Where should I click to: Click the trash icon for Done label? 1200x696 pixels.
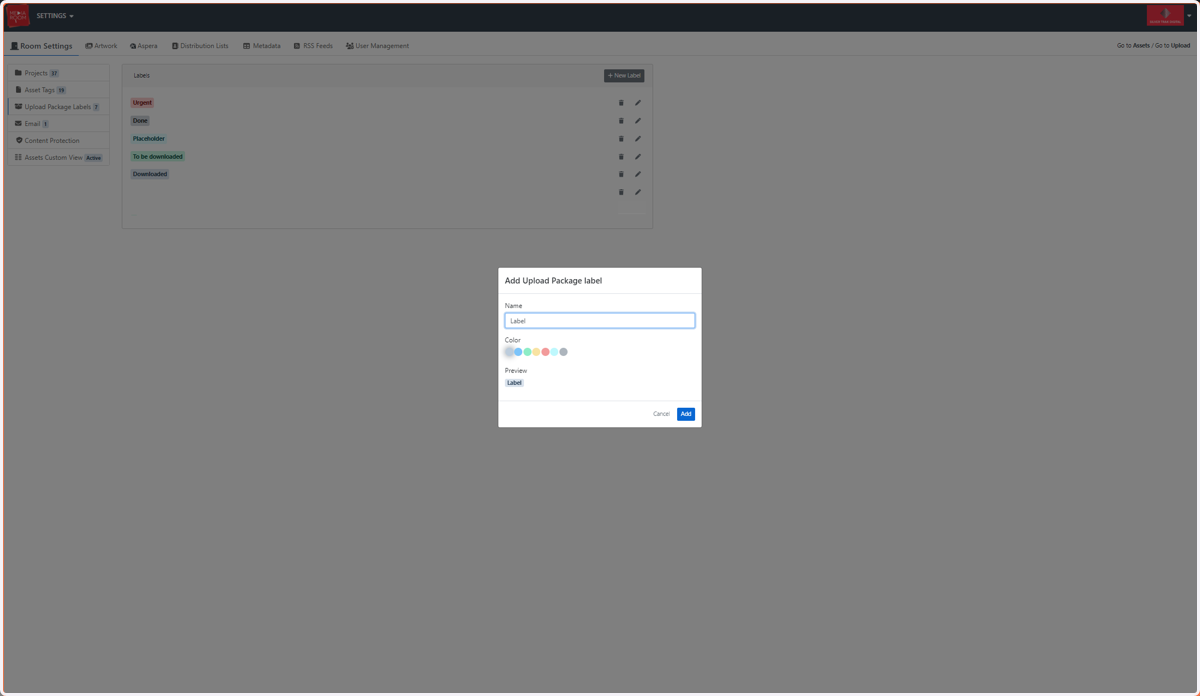pyautogui.click(x=621, y=121)
